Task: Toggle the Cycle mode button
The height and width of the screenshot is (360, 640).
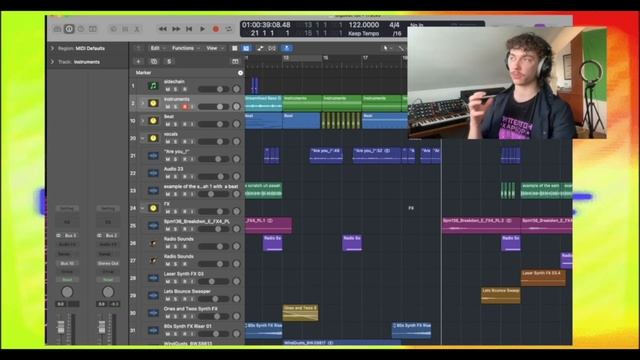Action: (229, 29)
